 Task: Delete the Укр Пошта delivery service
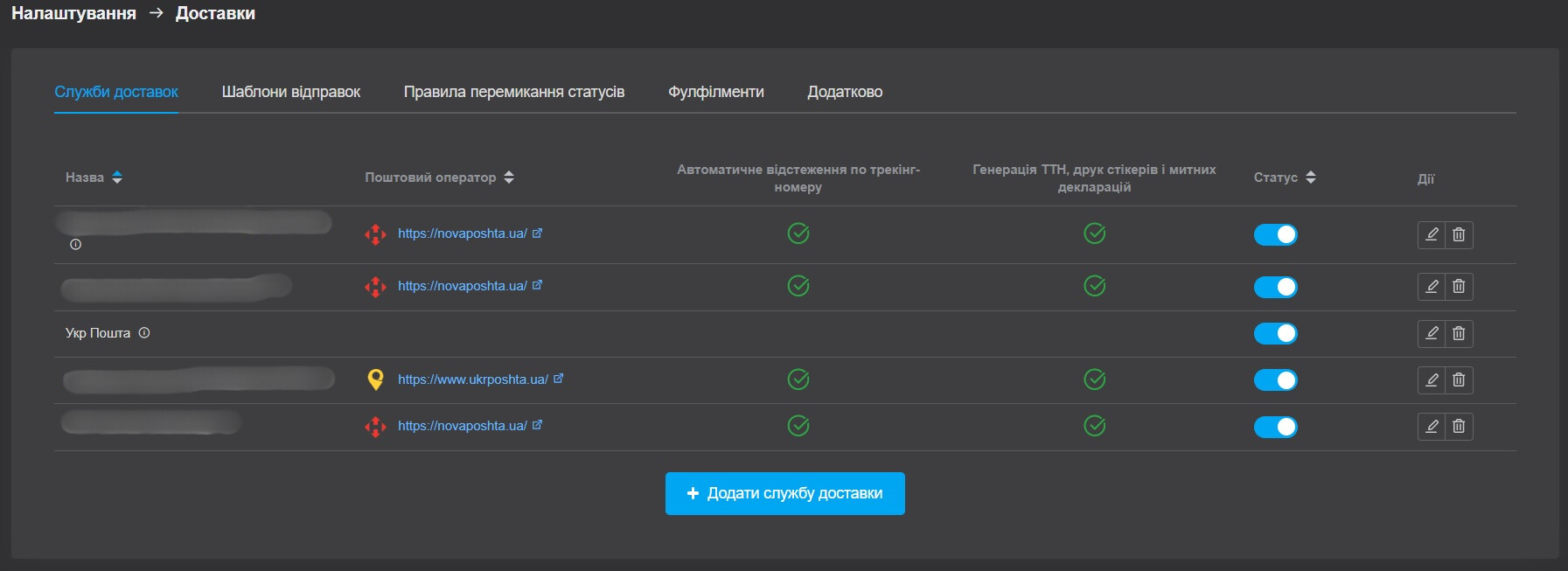tap(1459, 333)
